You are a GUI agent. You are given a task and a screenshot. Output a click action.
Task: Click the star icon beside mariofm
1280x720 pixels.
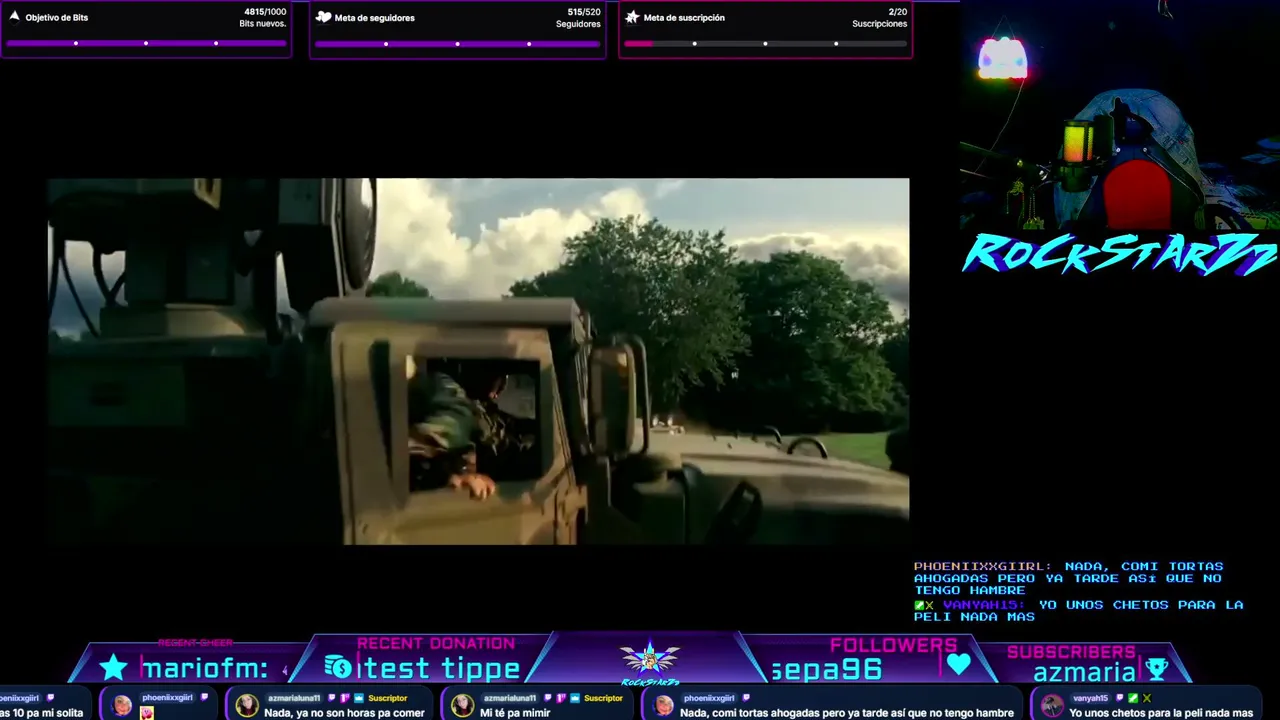point(113,667)
